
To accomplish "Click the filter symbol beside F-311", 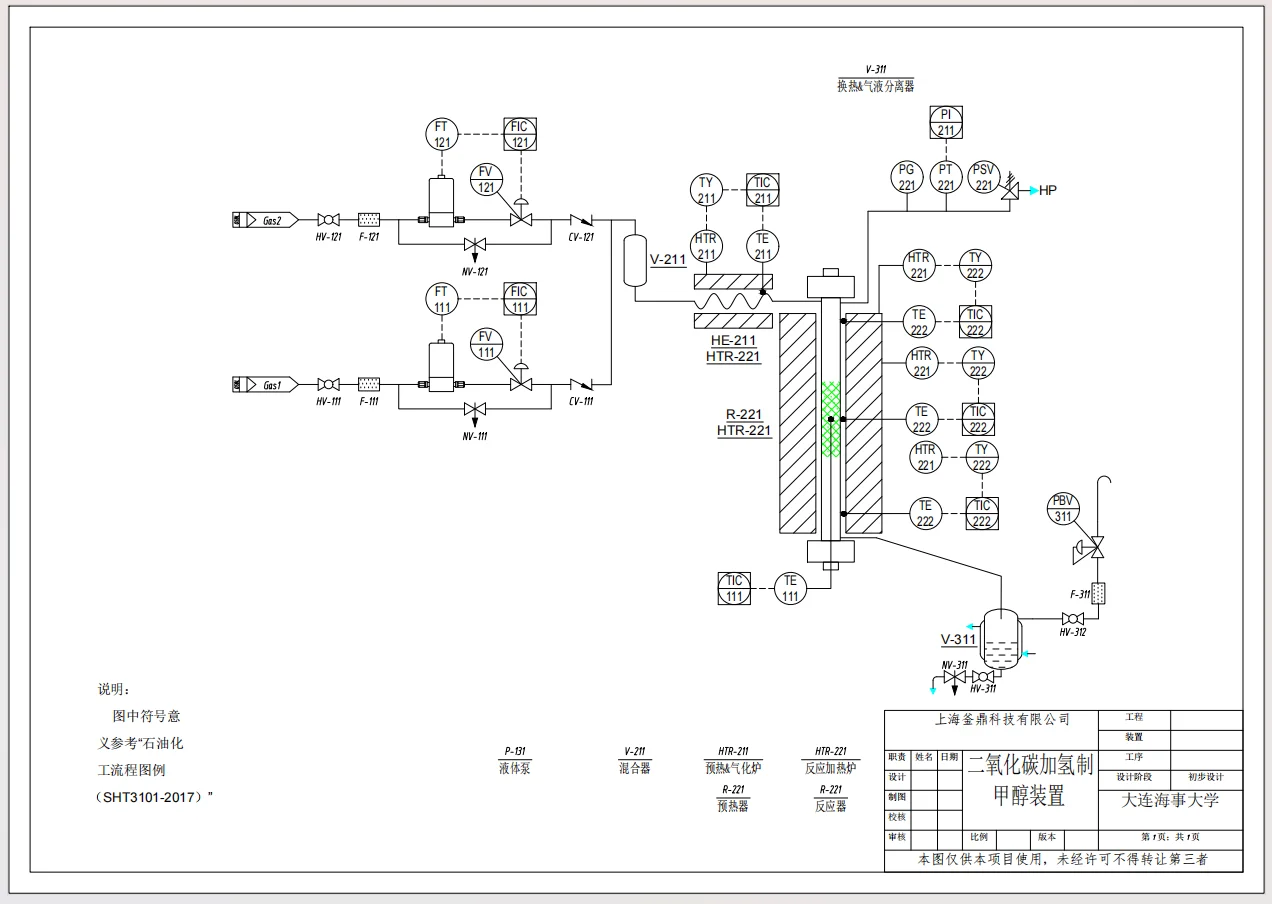I will point(1099,593).
